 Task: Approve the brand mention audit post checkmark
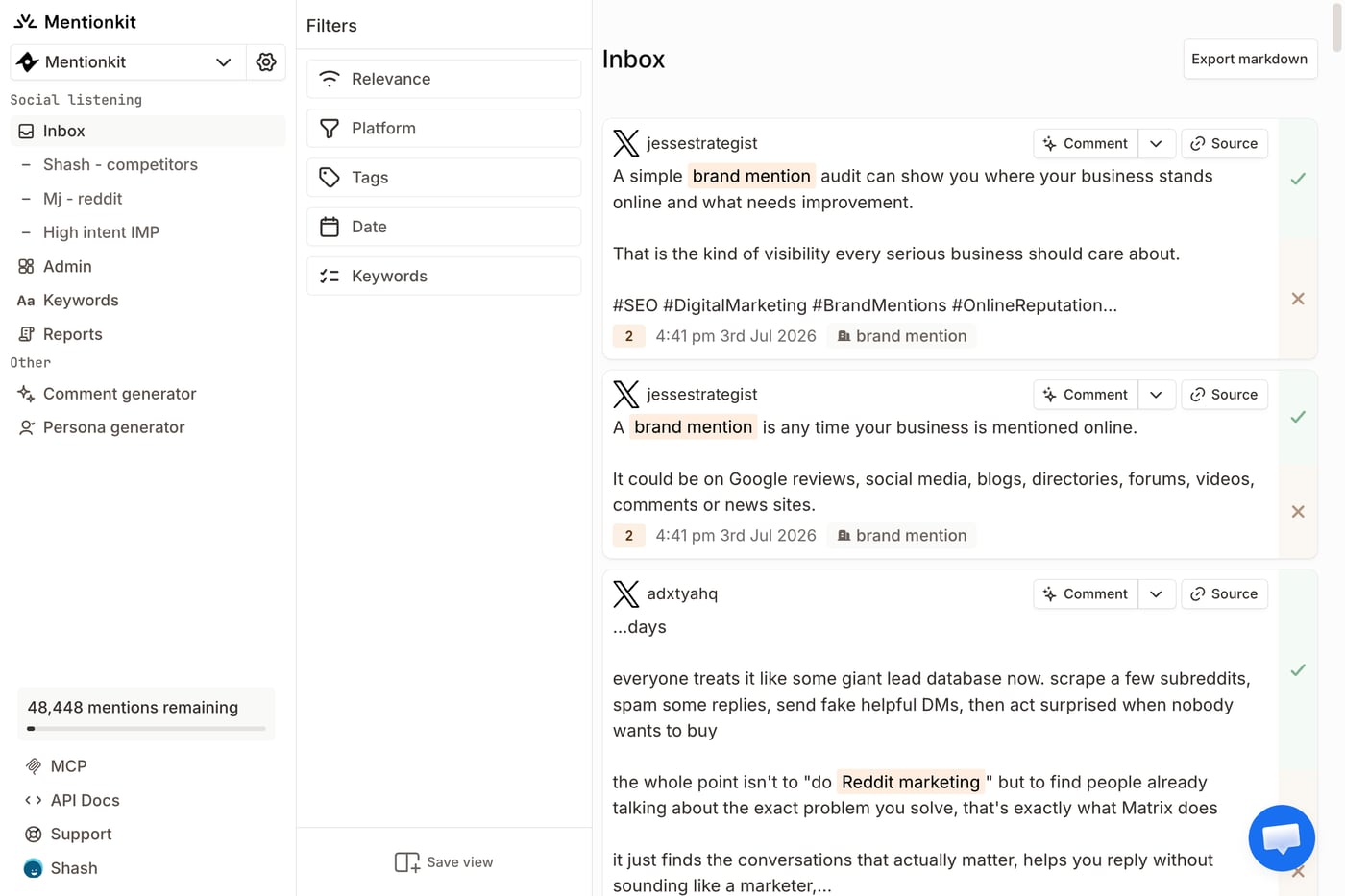[1298, 179]
